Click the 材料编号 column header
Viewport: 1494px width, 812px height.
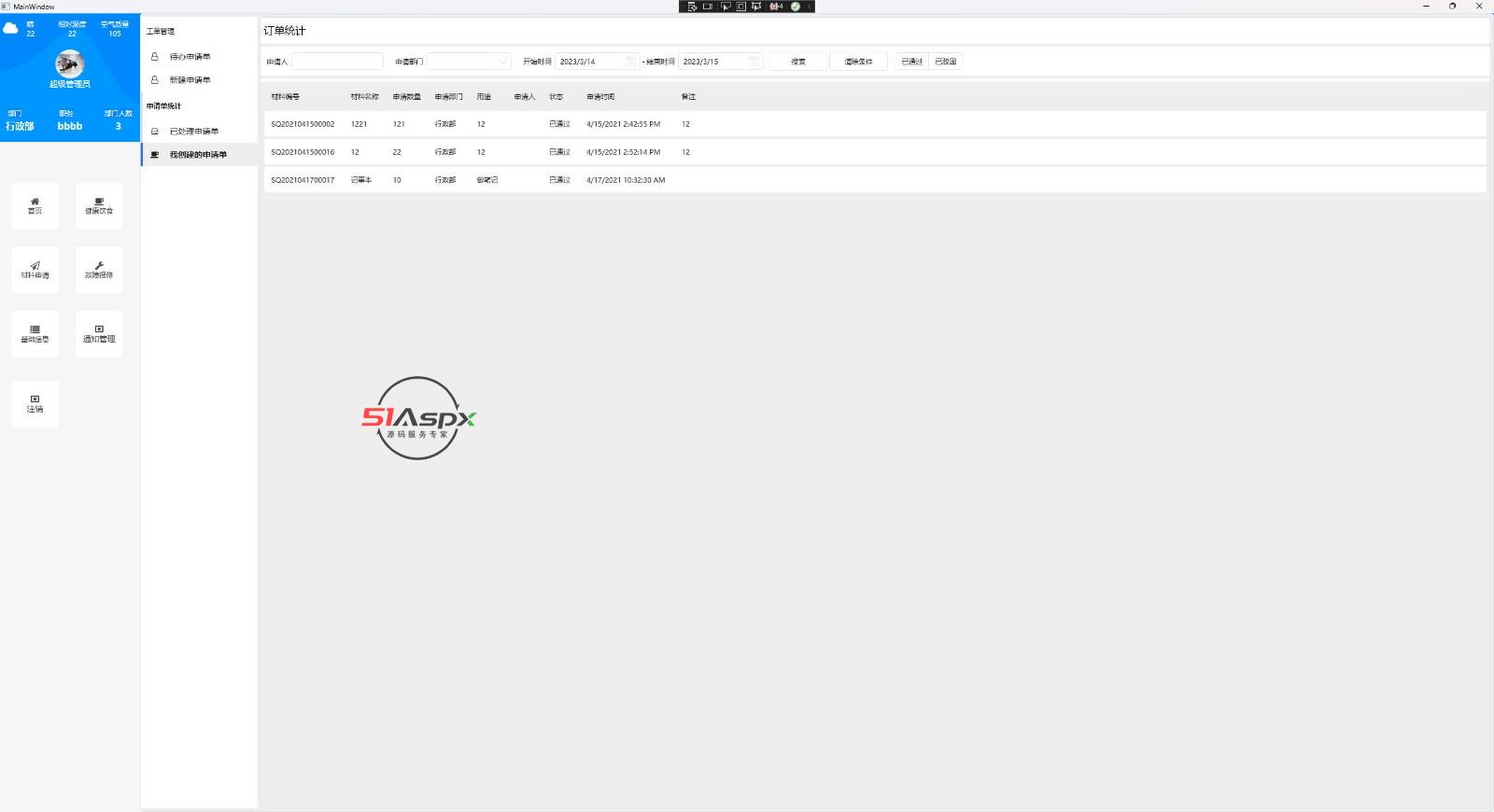(286, 97)
